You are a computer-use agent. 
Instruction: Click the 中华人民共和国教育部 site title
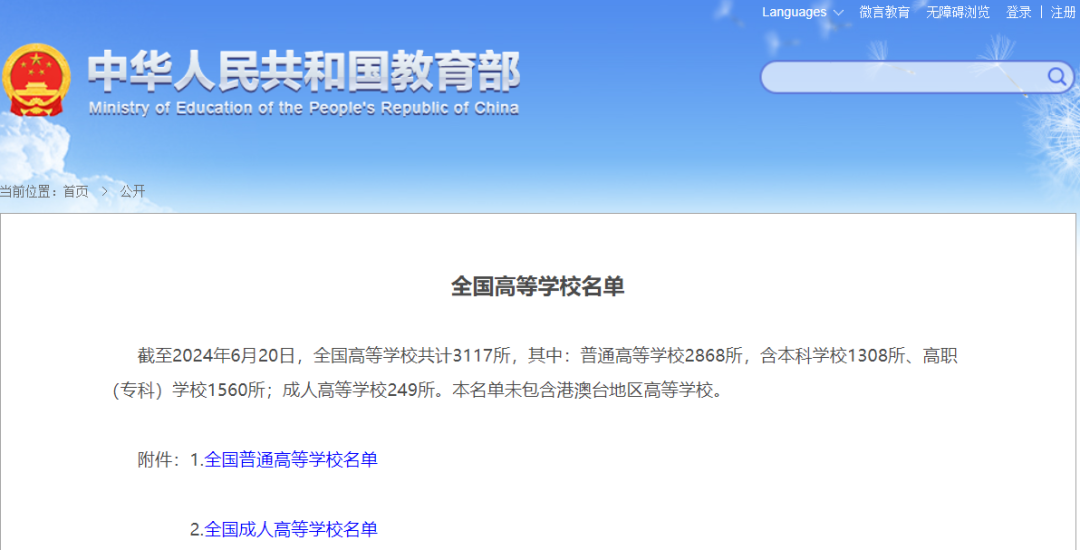(x=304, y=71)
